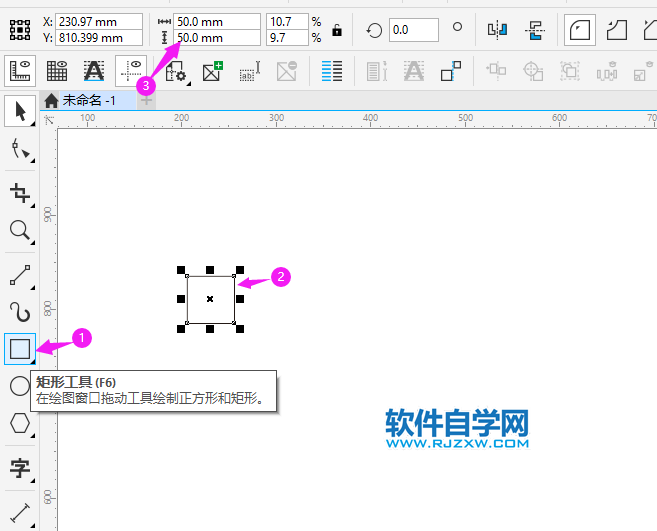Choose the scalloped corner style

coord(617,30)
